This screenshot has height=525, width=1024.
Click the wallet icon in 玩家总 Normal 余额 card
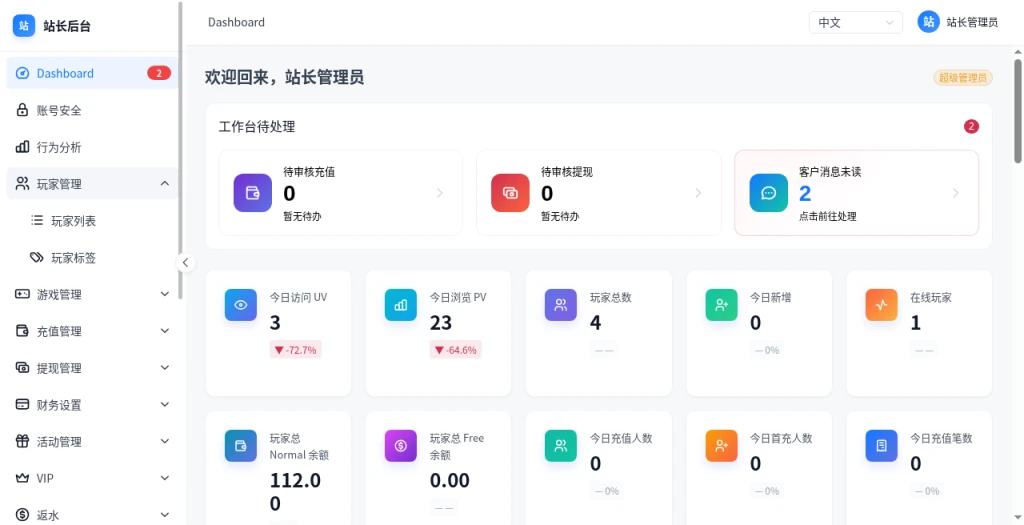tap(241, 446)
